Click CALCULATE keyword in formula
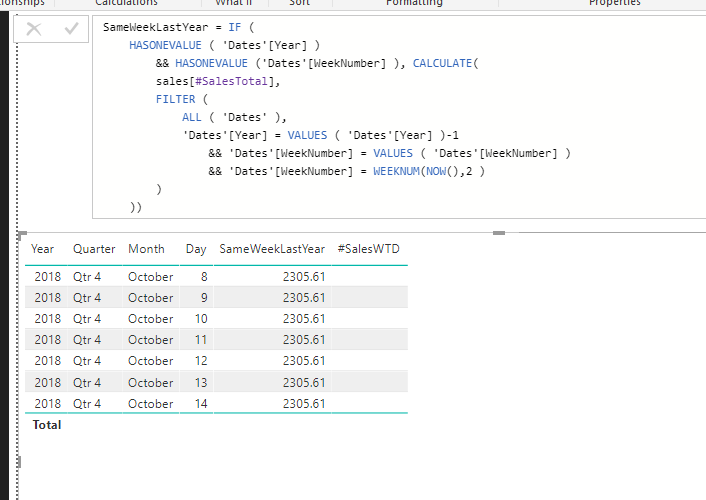 pyautogui.click(x=442, y=64)
